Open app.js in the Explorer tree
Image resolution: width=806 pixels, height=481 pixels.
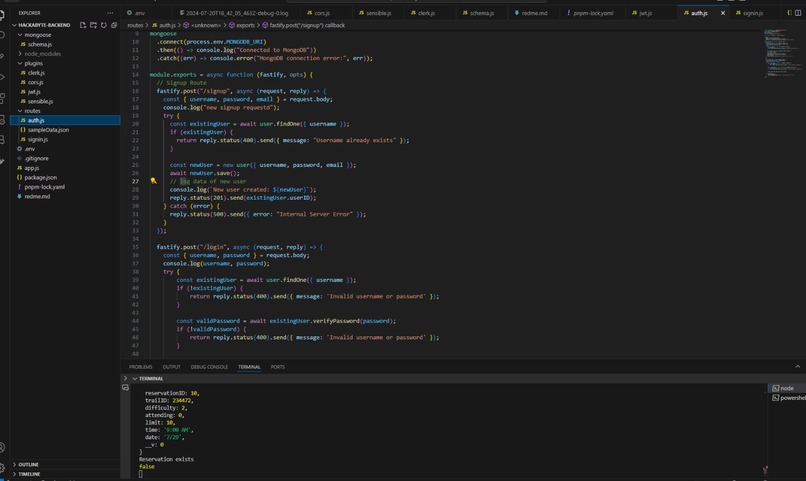[65, 168]
